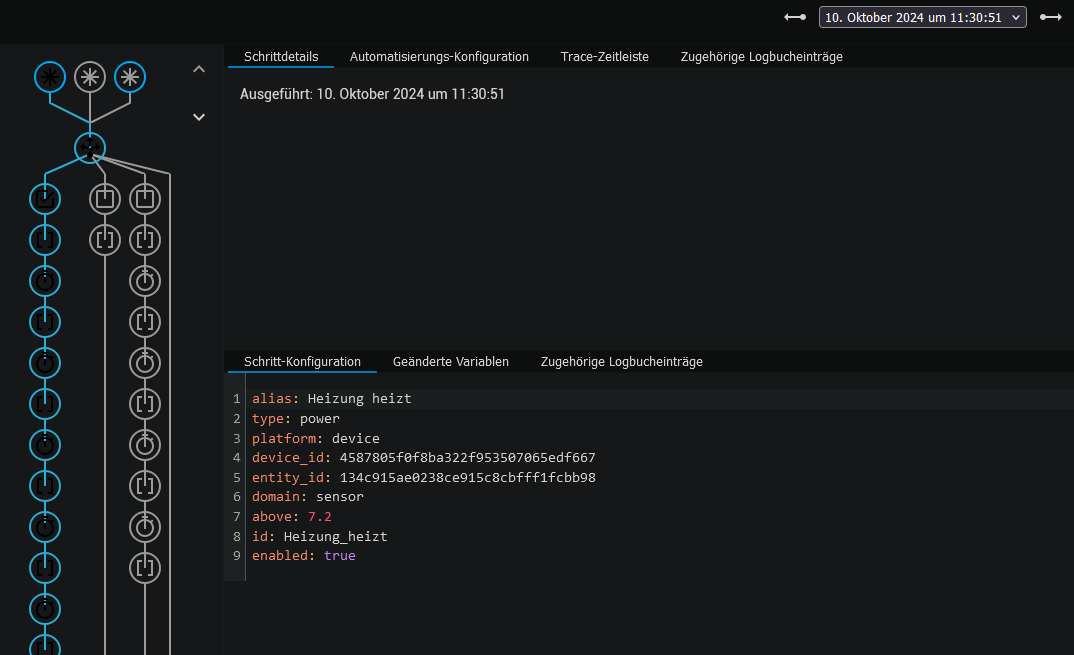Screen dimensions: 1074x655
Task: Switch to the Schrittdetails tab
Action: click(x=281, y=57)
